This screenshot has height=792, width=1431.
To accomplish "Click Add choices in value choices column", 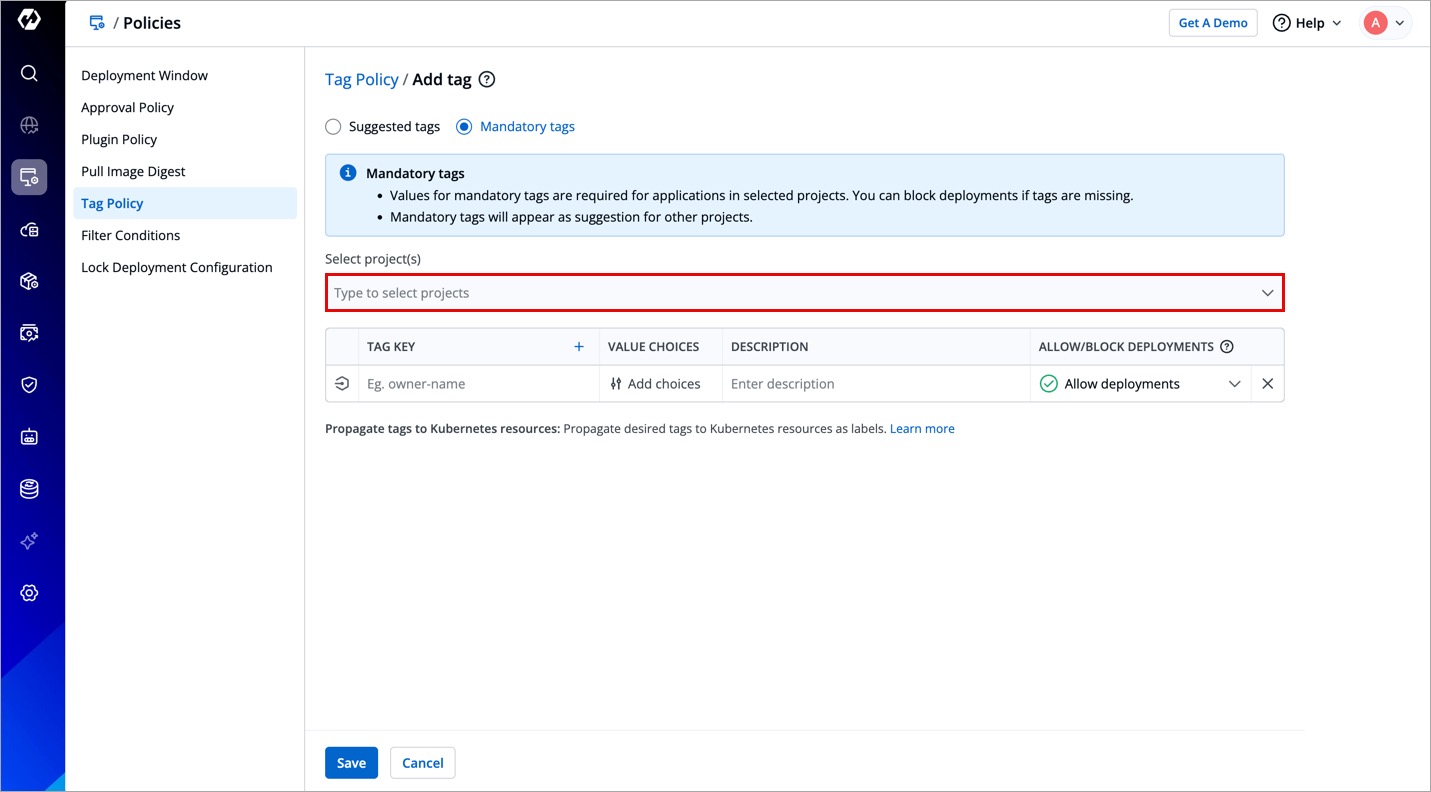I will tap(656, 384).
